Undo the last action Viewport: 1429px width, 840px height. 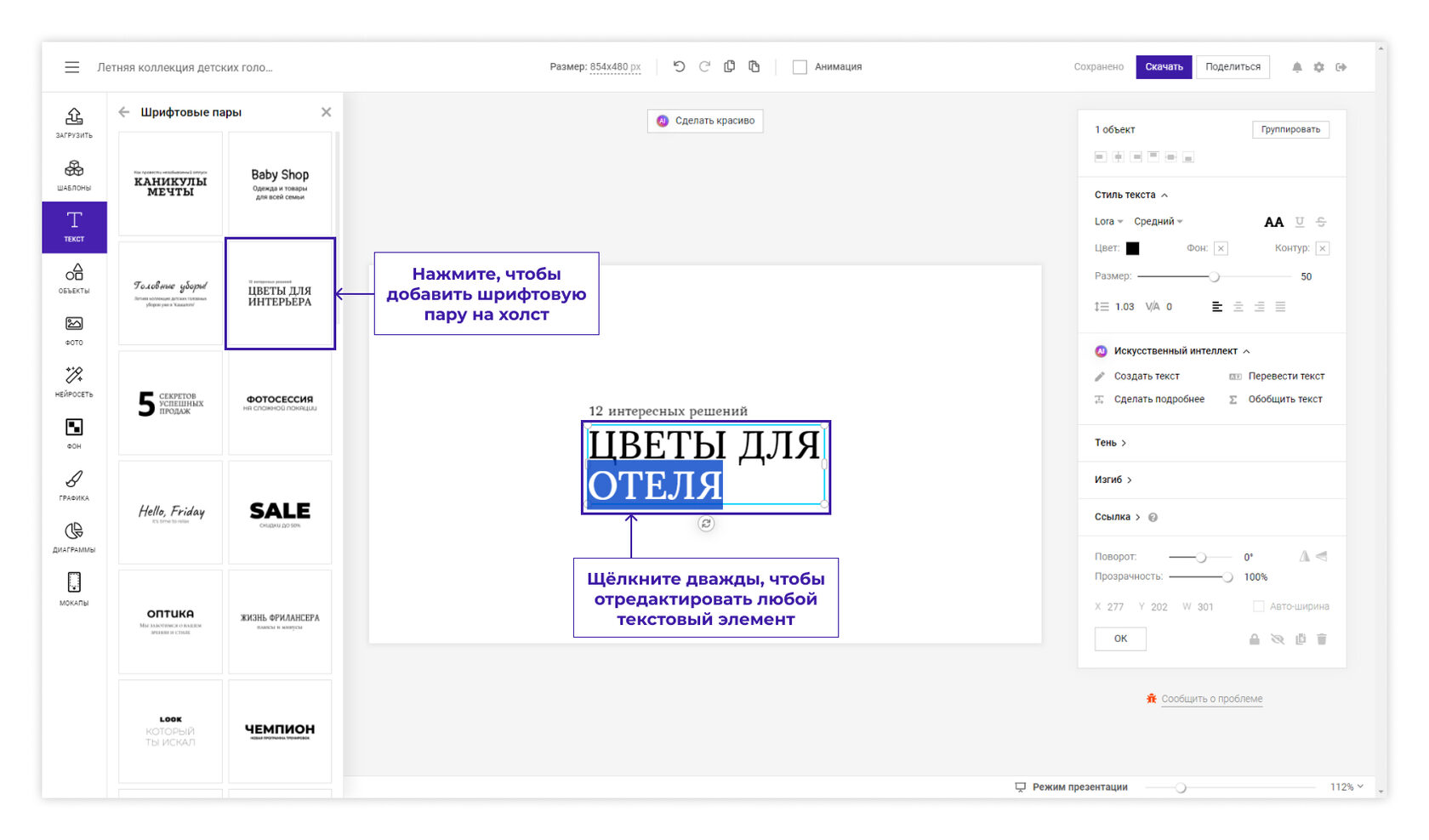[x=679, y=66]
